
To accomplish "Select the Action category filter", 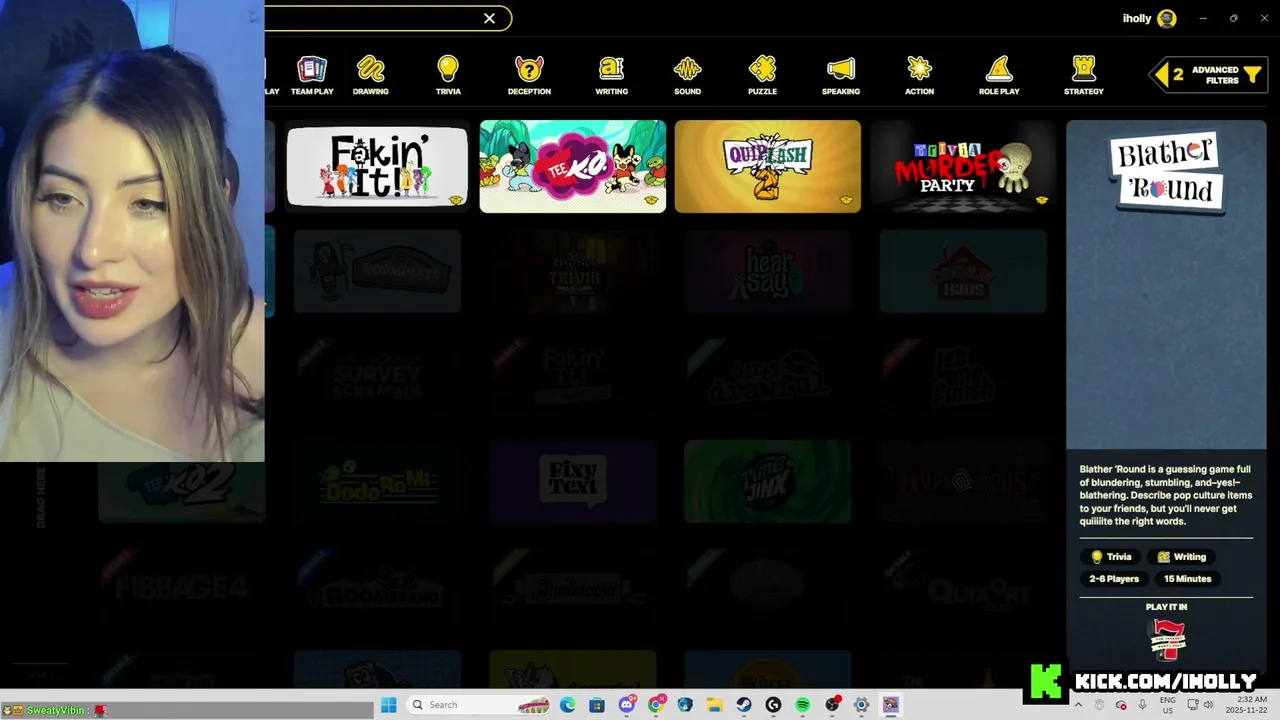I will tap(919, 76).
